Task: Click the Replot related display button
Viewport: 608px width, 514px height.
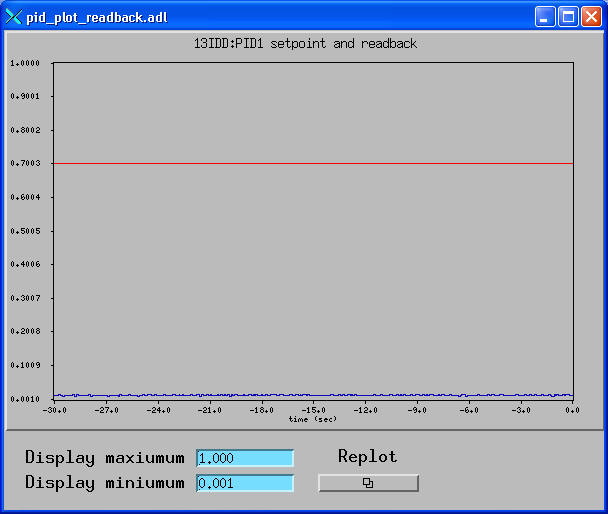Action: [368, 483]
